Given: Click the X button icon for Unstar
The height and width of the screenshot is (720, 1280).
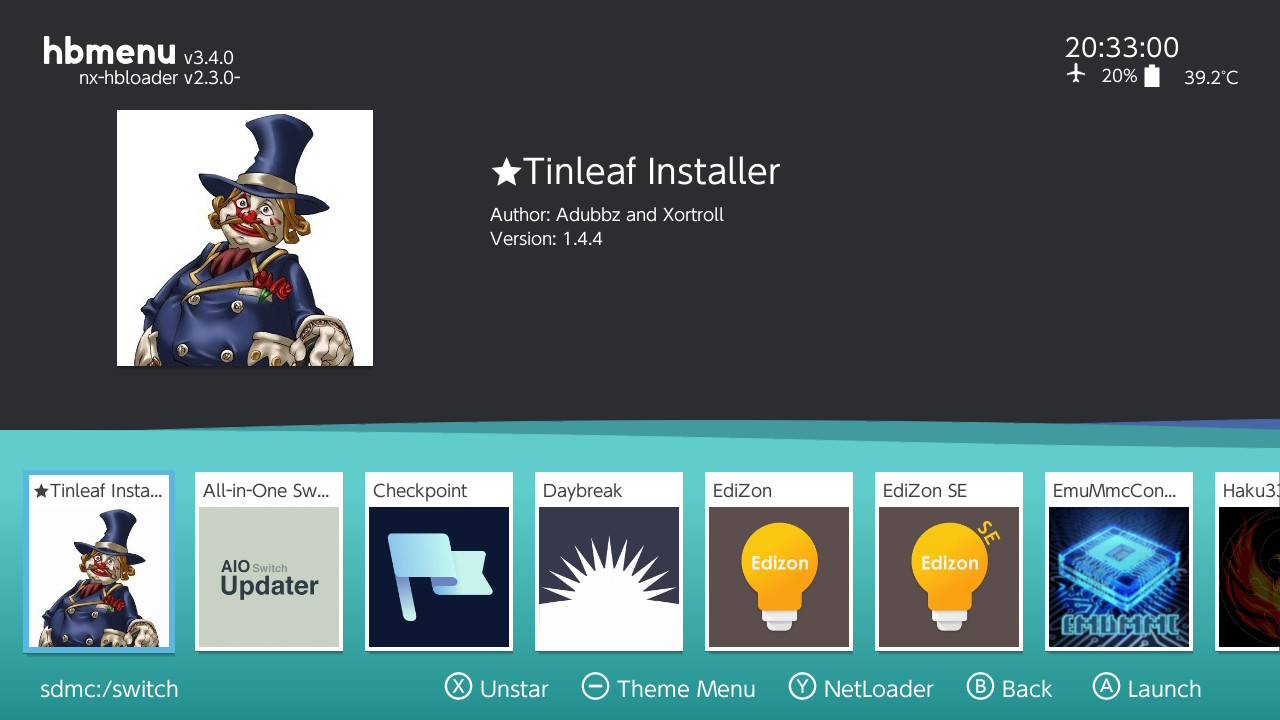Looking at the screenshot, I should 458,686.
